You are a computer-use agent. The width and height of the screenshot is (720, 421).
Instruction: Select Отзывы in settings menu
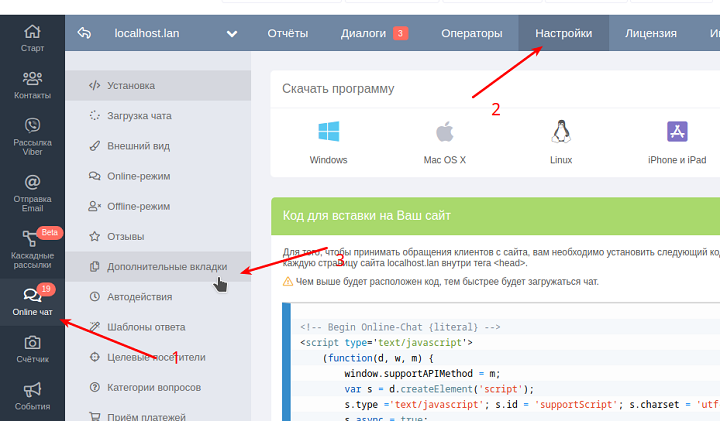(158, 236)
